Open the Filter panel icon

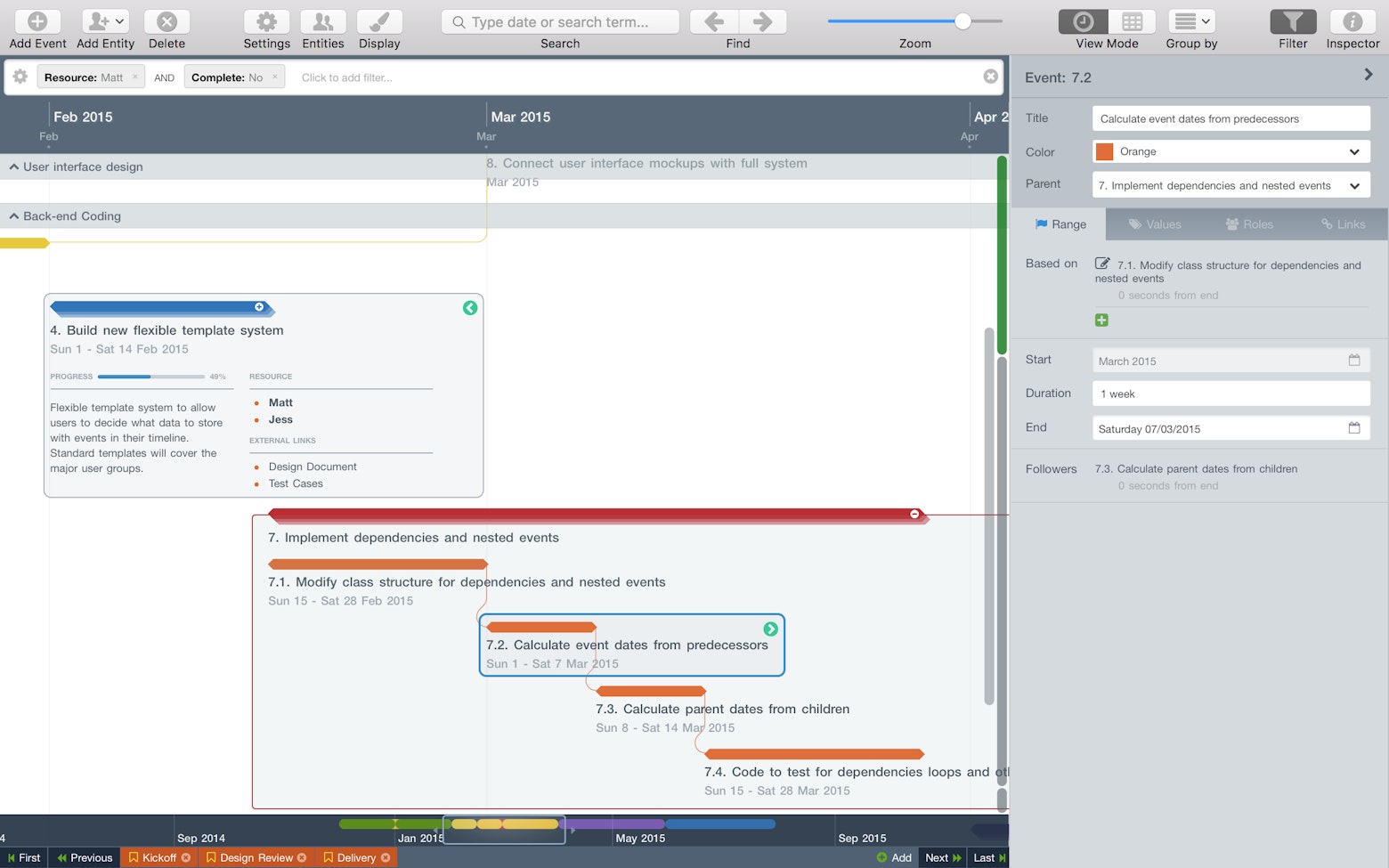[x=1292, y=20]
